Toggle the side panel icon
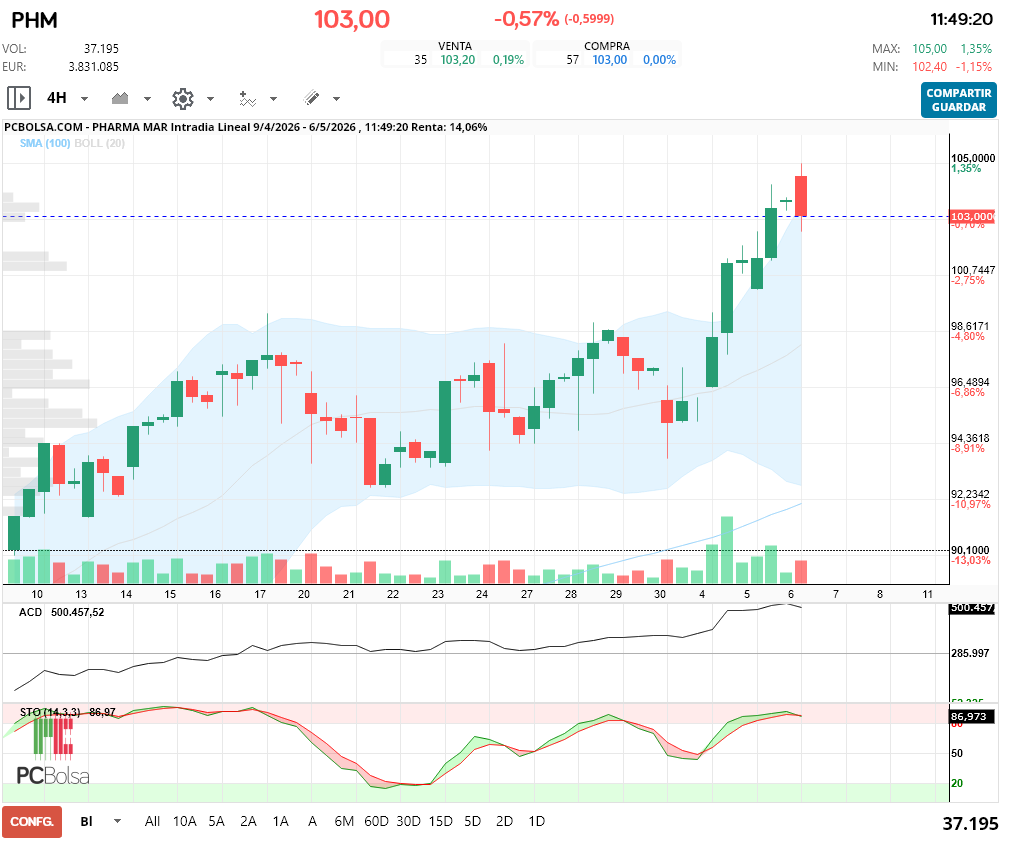The height and width of the screenshot is (843, 1012). point(19,98)
